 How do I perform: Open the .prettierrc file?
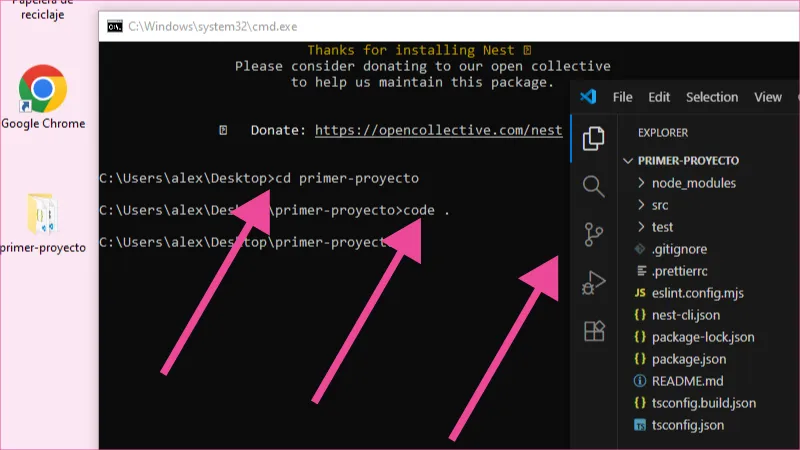coord(680,271)
